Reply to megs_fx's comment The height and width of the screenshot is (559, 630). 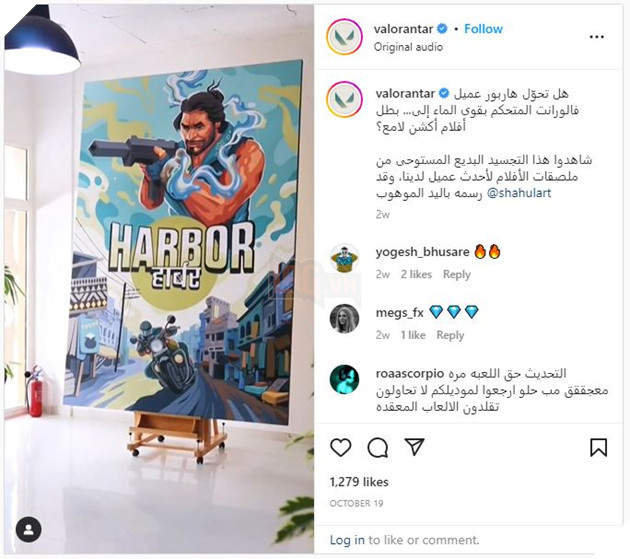(450, 335)
